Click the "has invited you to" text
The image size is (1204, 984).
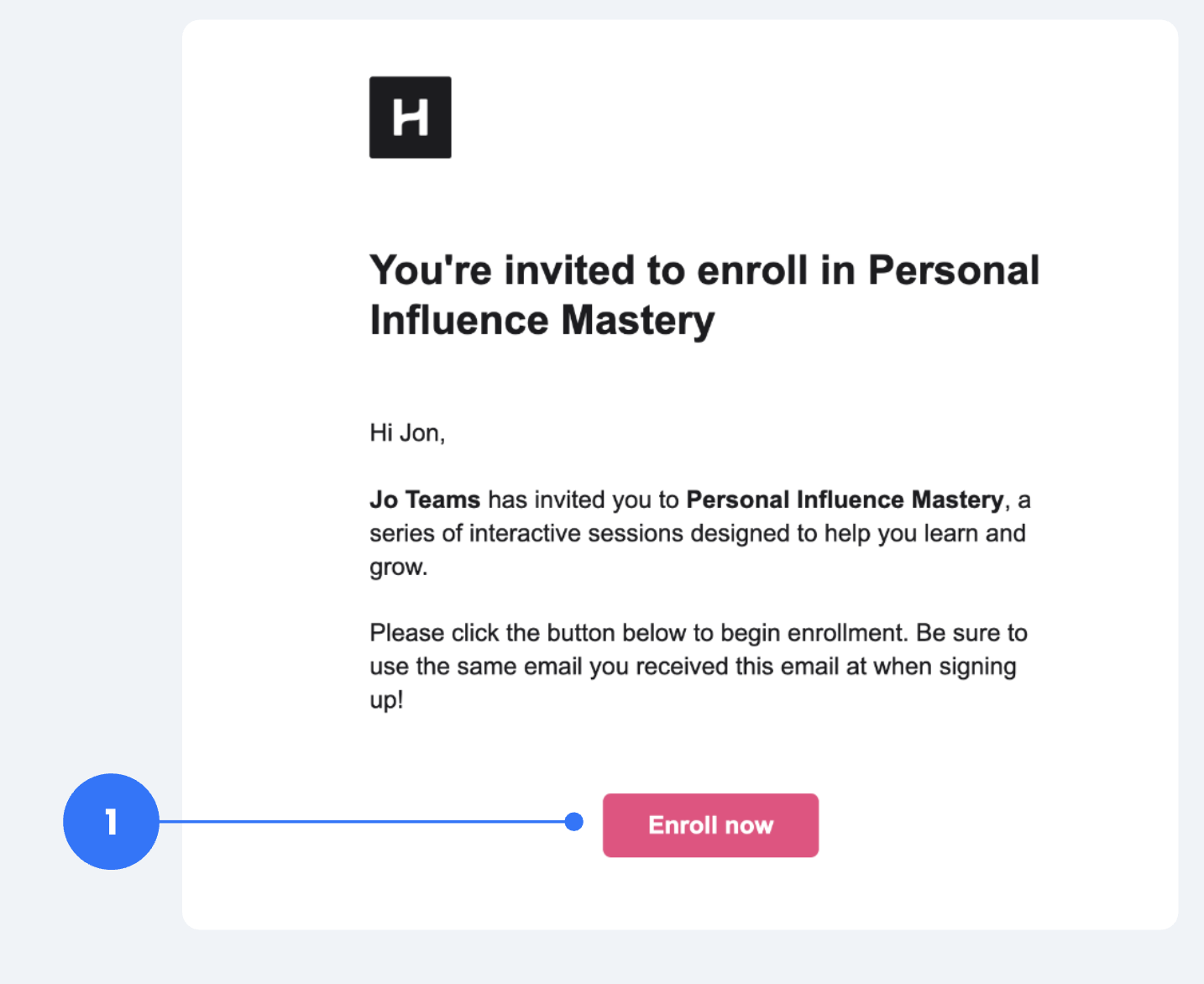[583, 500]
